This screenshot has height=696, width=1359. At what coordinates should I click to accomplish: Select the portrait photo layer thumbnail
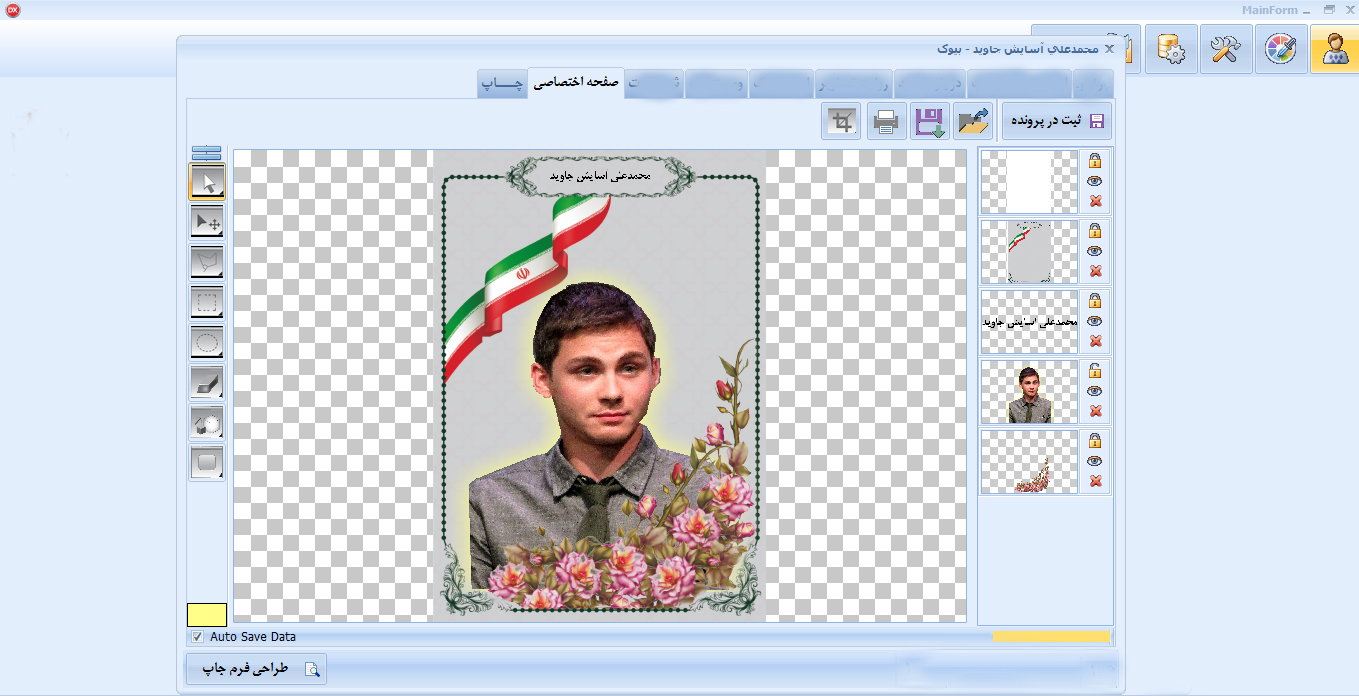tap(1030, 392)
